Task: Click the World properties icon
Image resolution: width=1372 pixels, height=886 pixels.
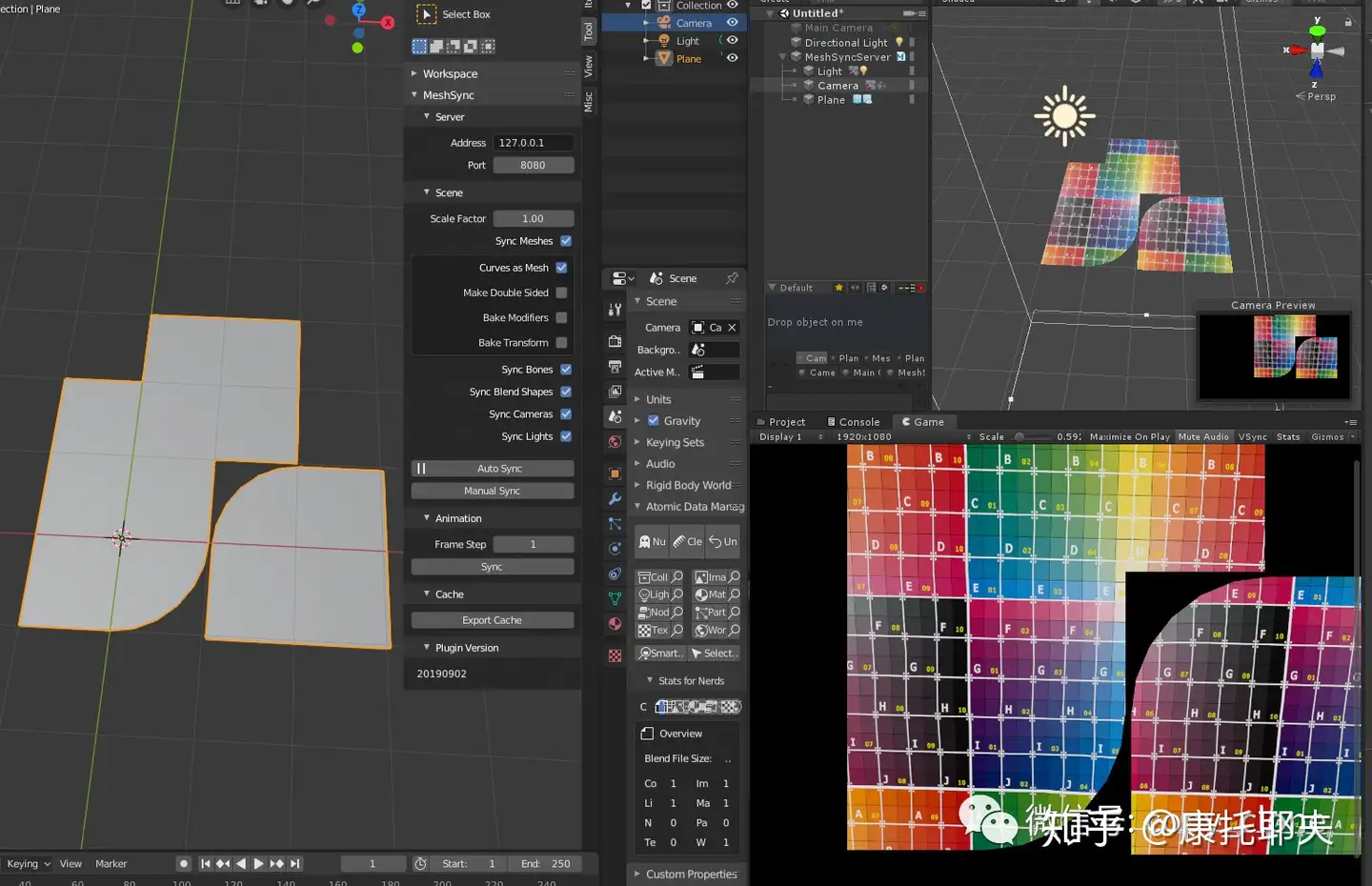Action: tap(615, 440)
